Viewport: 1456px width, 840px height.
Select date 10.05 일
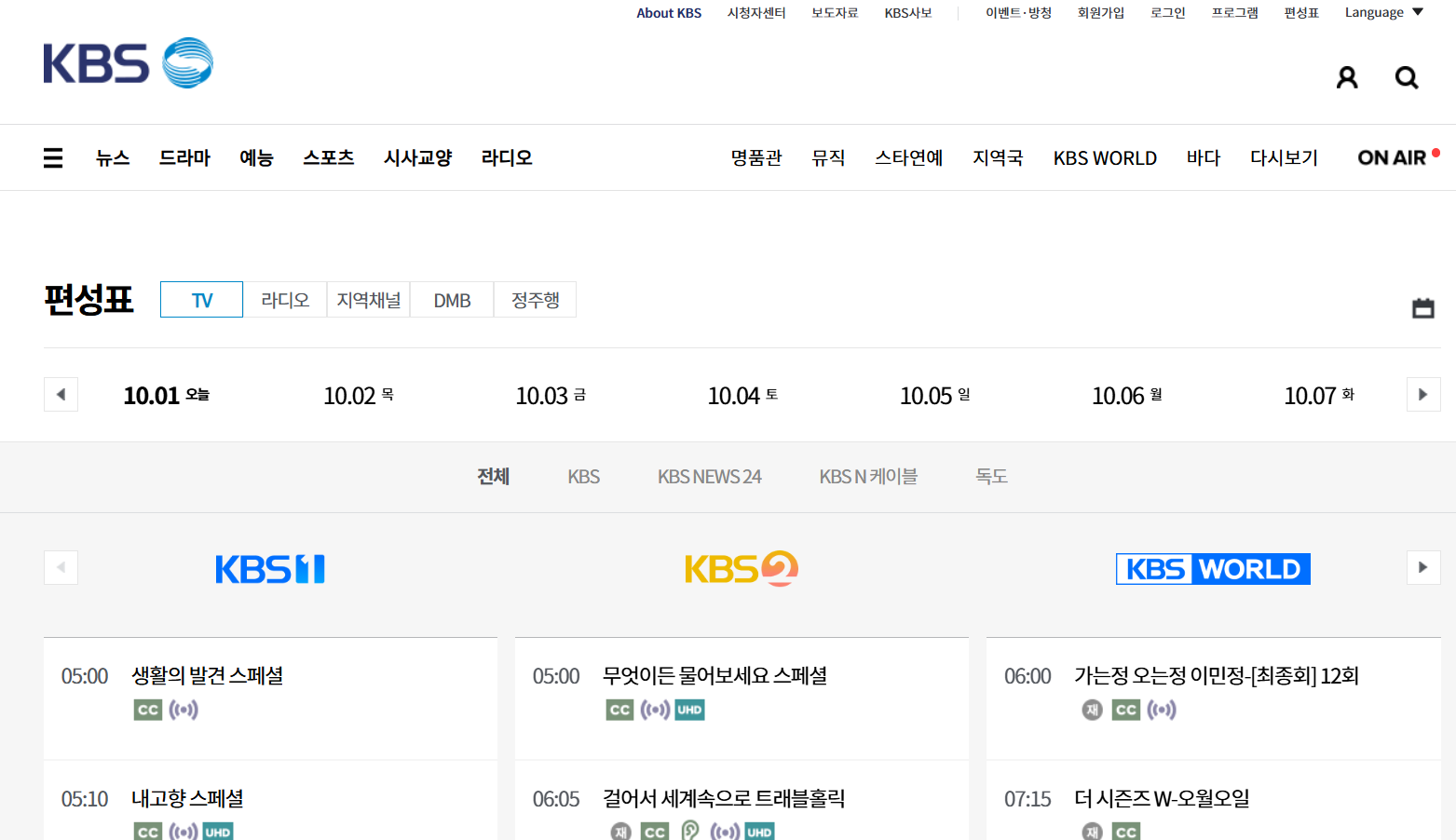(x=935, y=396)
